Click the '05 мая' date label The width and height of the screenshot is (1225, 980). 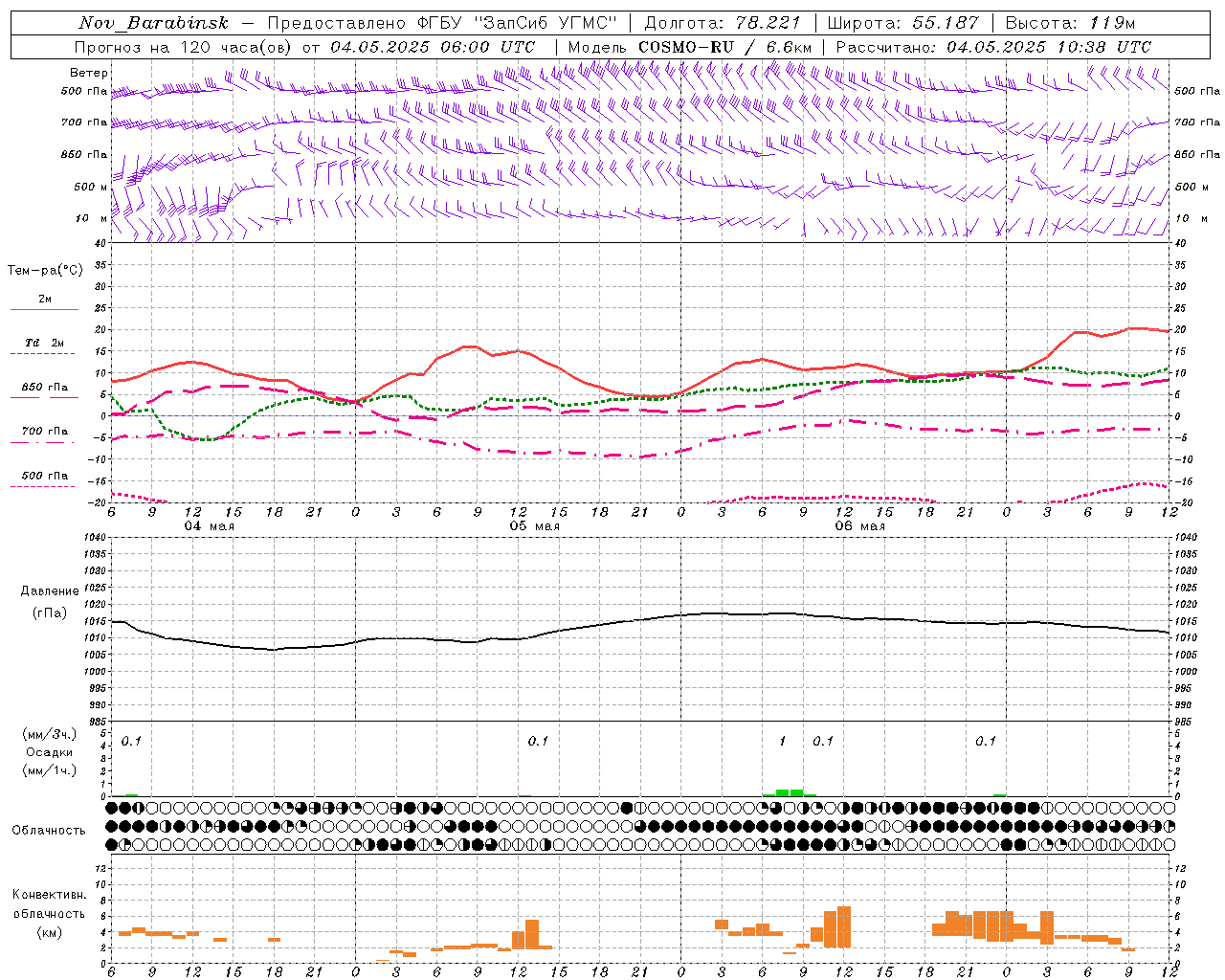534,526
